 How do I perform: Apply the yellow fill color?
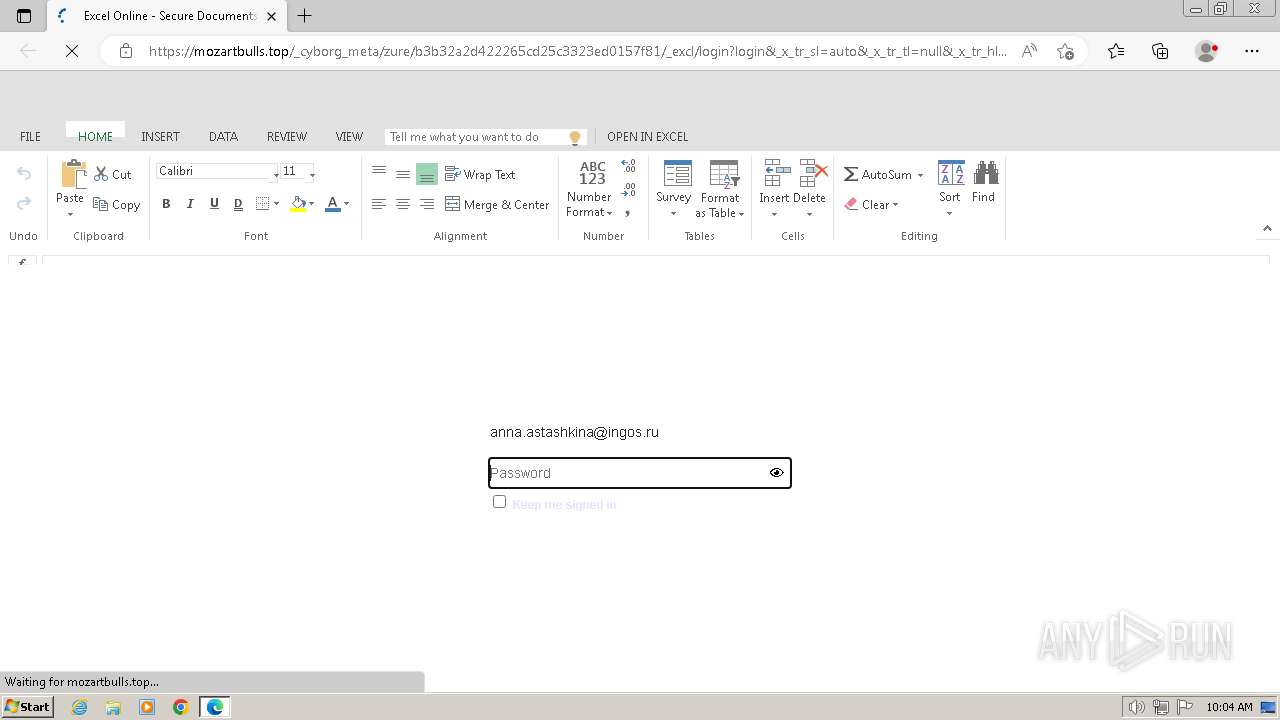pos(297,204)
